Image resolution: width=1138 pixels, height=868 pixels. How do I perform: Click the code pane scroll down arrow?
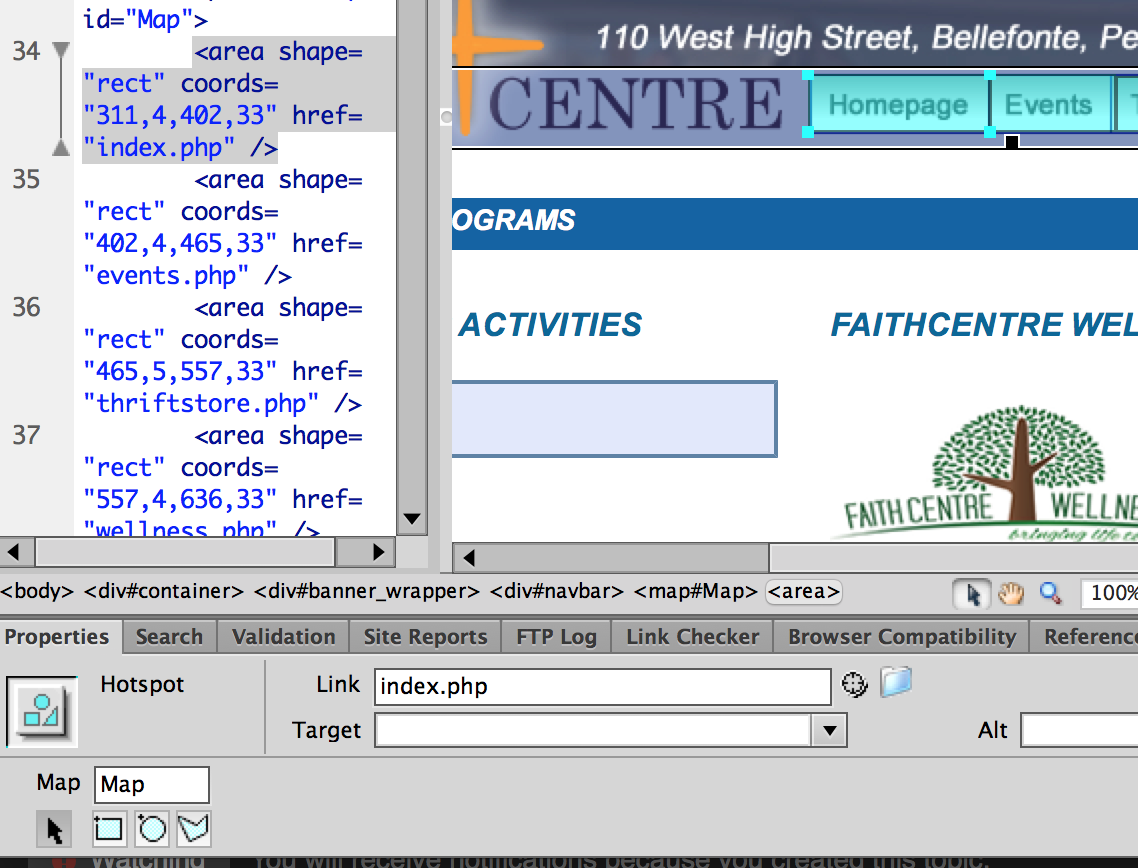412,519
